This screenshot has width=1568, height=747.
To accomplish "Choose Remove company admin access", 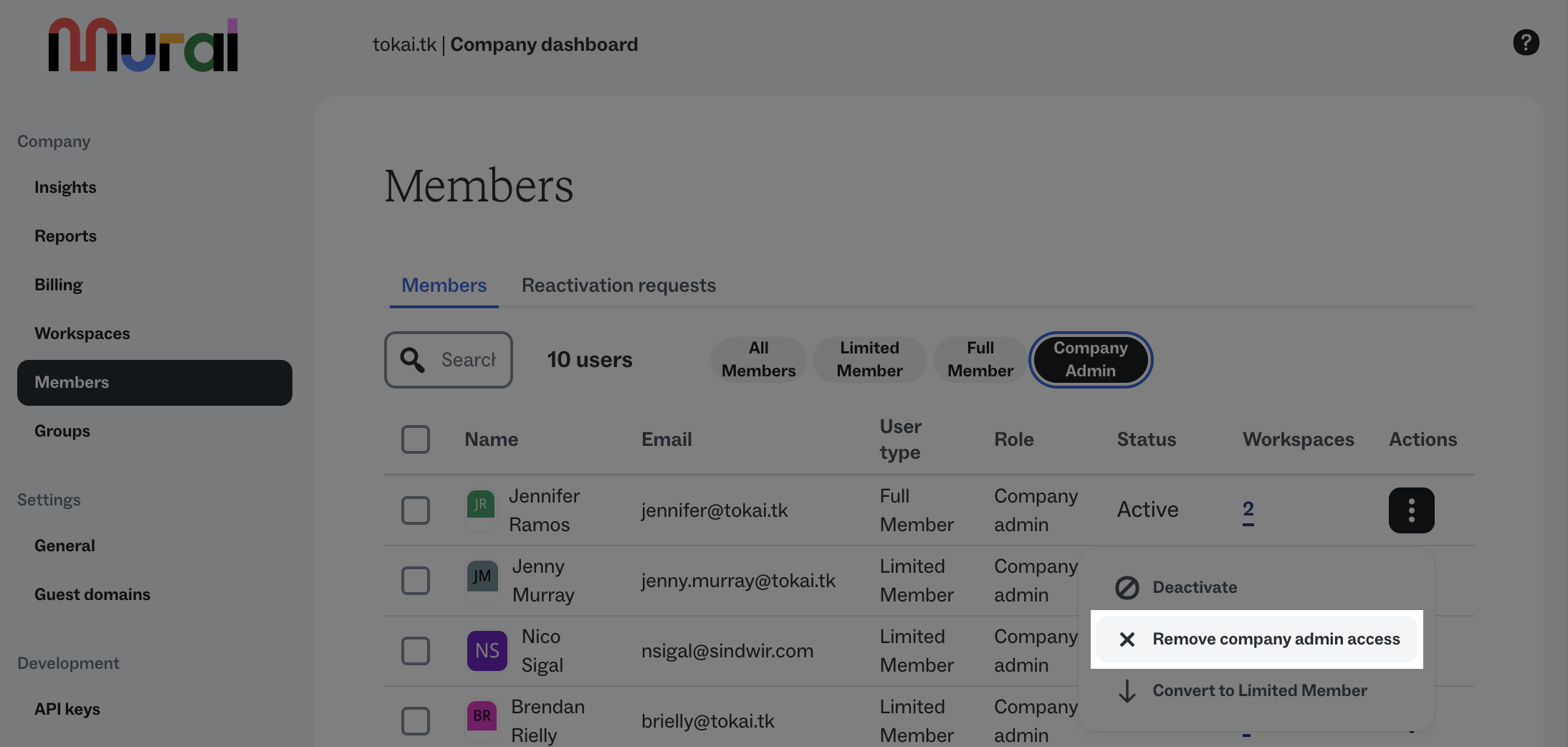I will [x=1256, y=639].
